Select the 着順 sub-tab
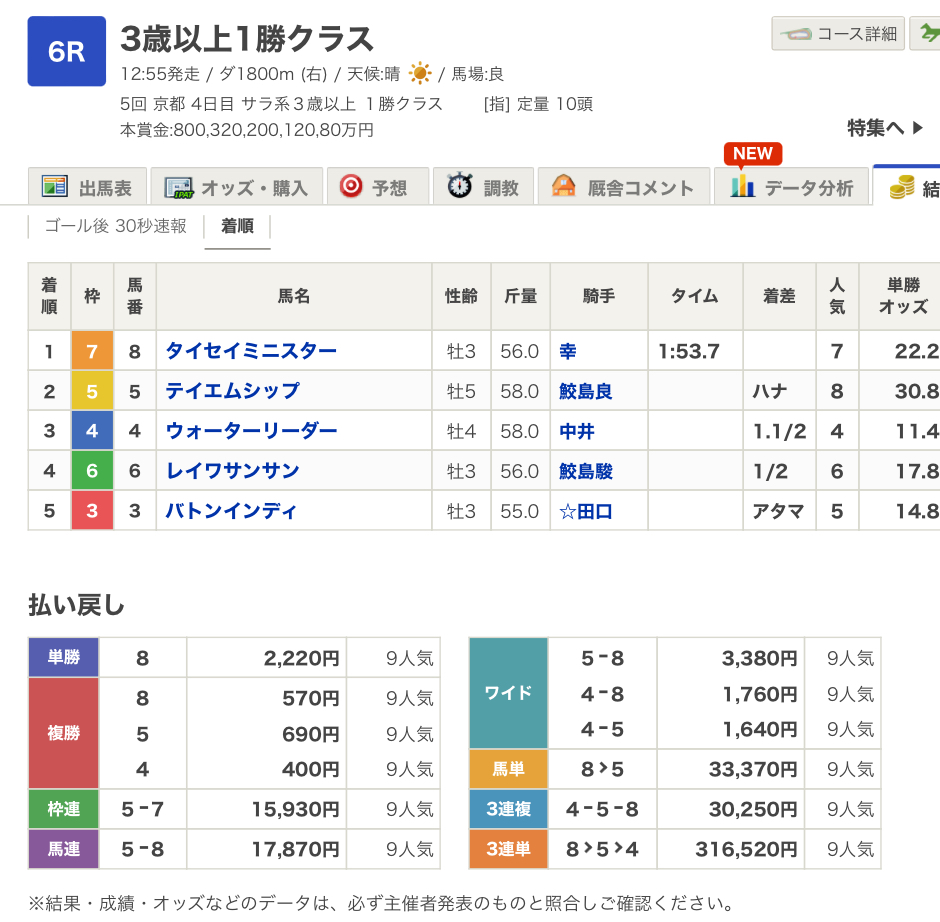940x922 pixels. click(x=237, y=226)
